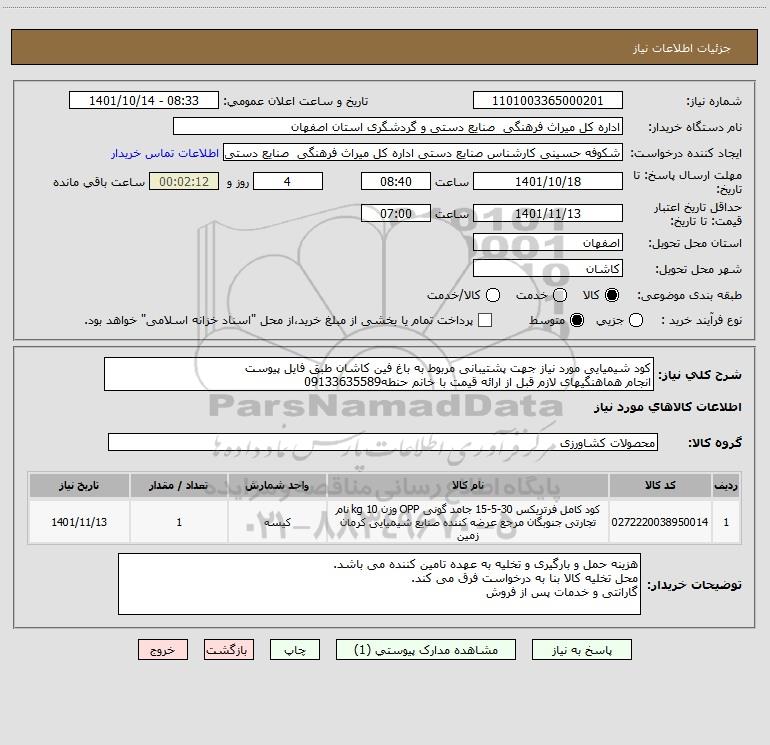Viewport: 770px width, 745px height.
Task: Click the remaining days field showing 4
Action: click(x=288, y=182)
